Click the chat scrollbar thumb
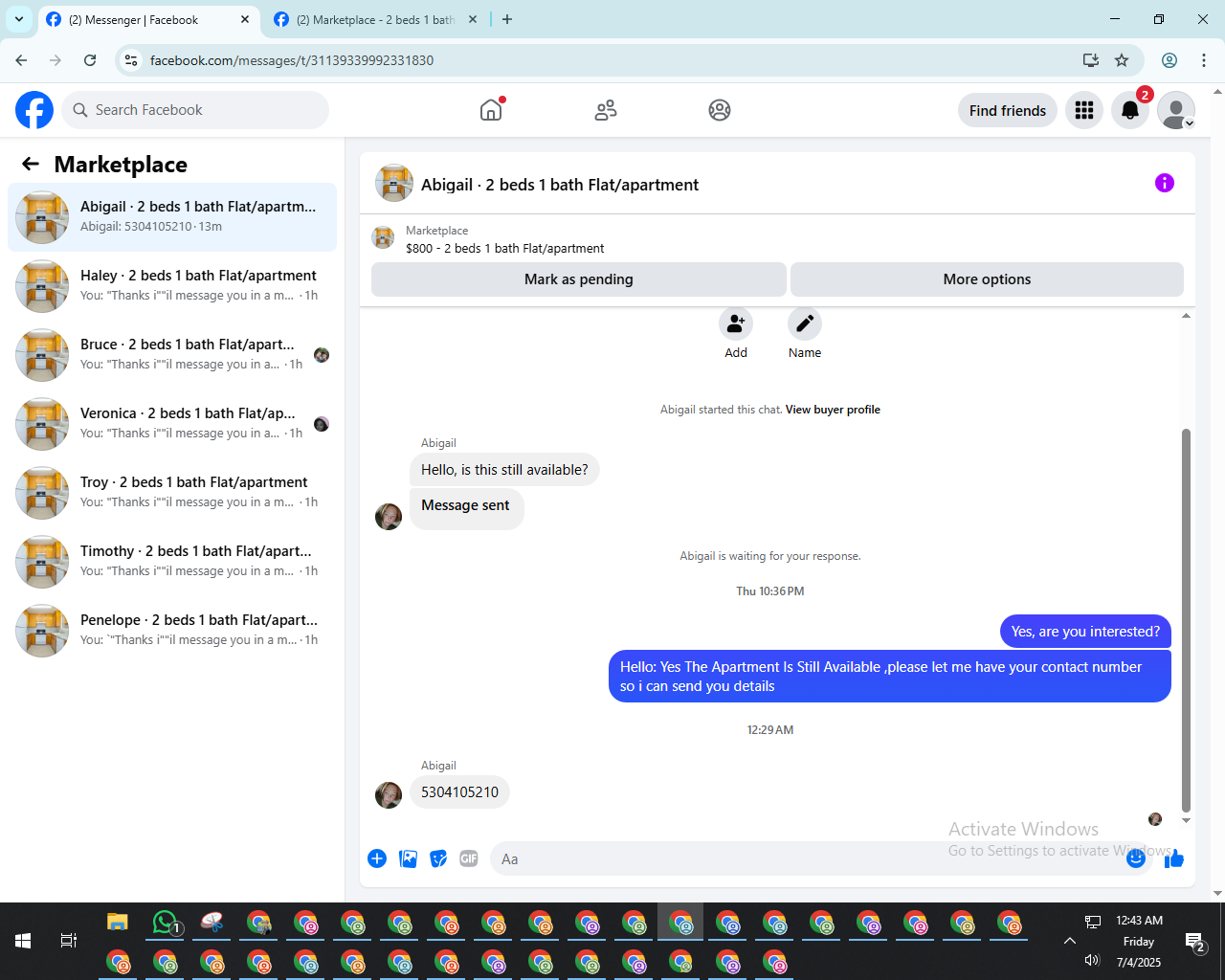This screenshot has width=1225, height=980. (1186, 620)
